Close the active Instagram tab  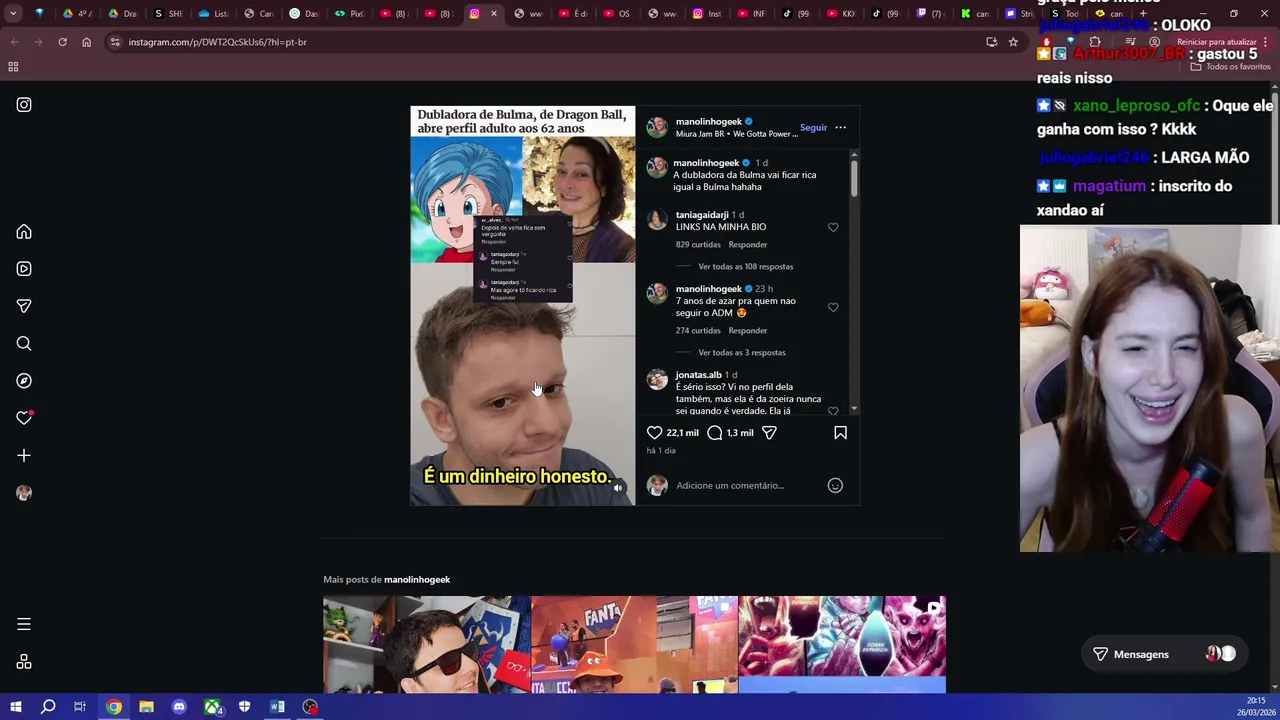point(493,14)
